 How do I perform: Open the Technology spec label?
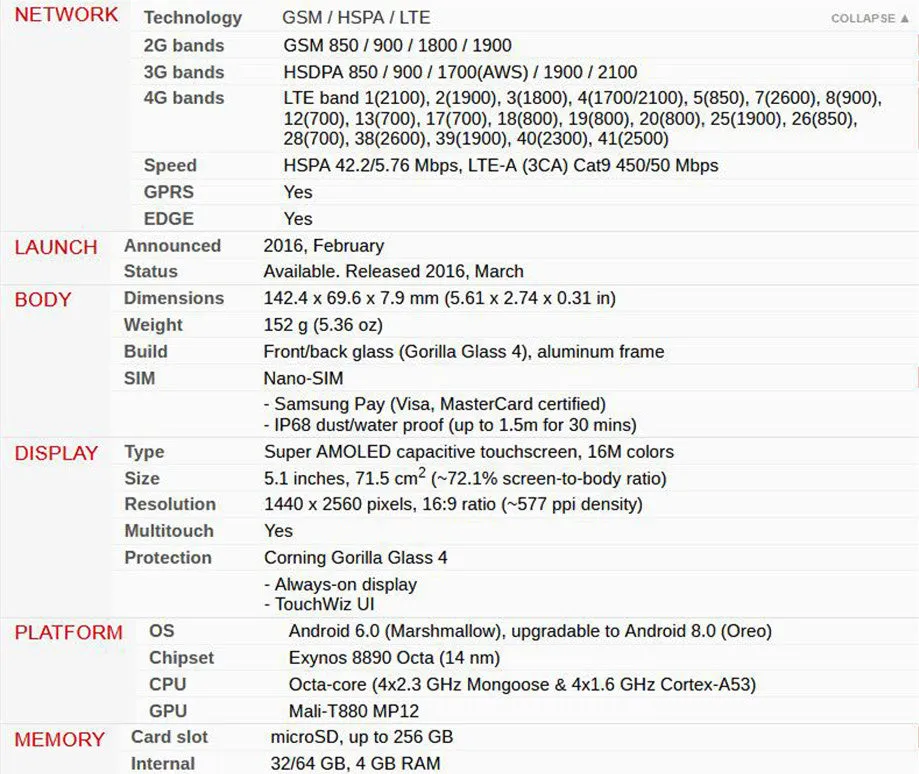pyautogui.click(x=193, y=18)
